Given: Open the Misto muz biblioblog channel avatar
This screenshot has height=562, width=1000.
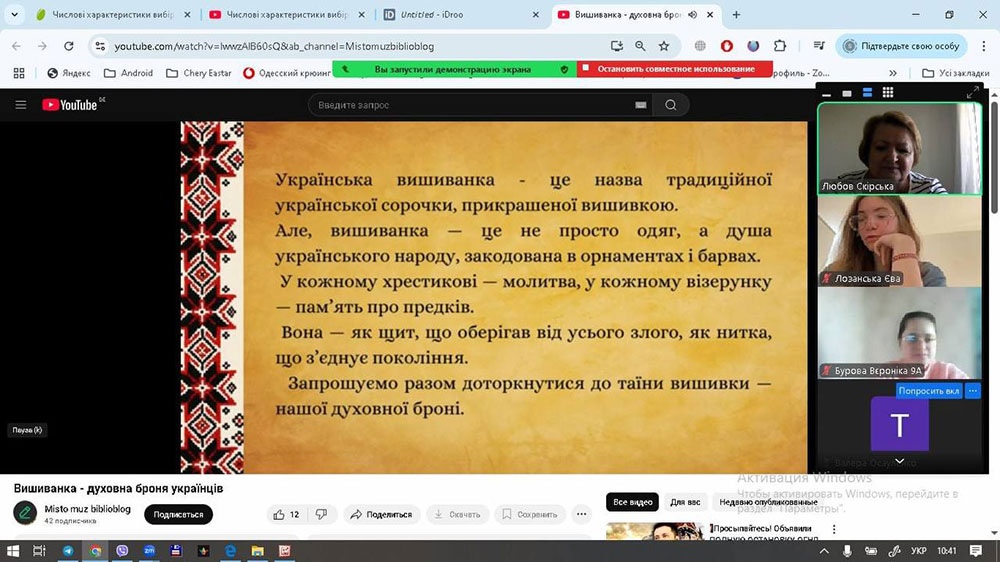Looking at the screenshot, I should point(26,513).
